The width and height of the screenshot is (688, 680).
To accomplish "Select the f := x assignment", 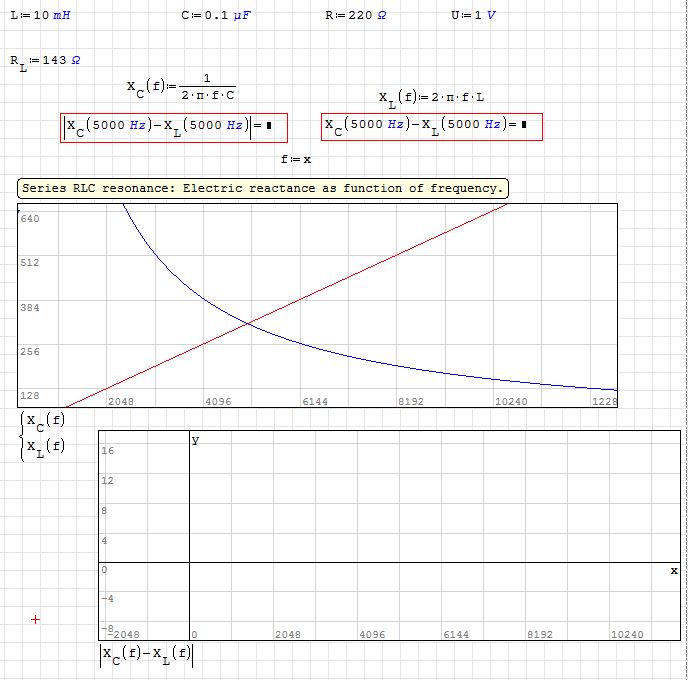I will (296, 159).
